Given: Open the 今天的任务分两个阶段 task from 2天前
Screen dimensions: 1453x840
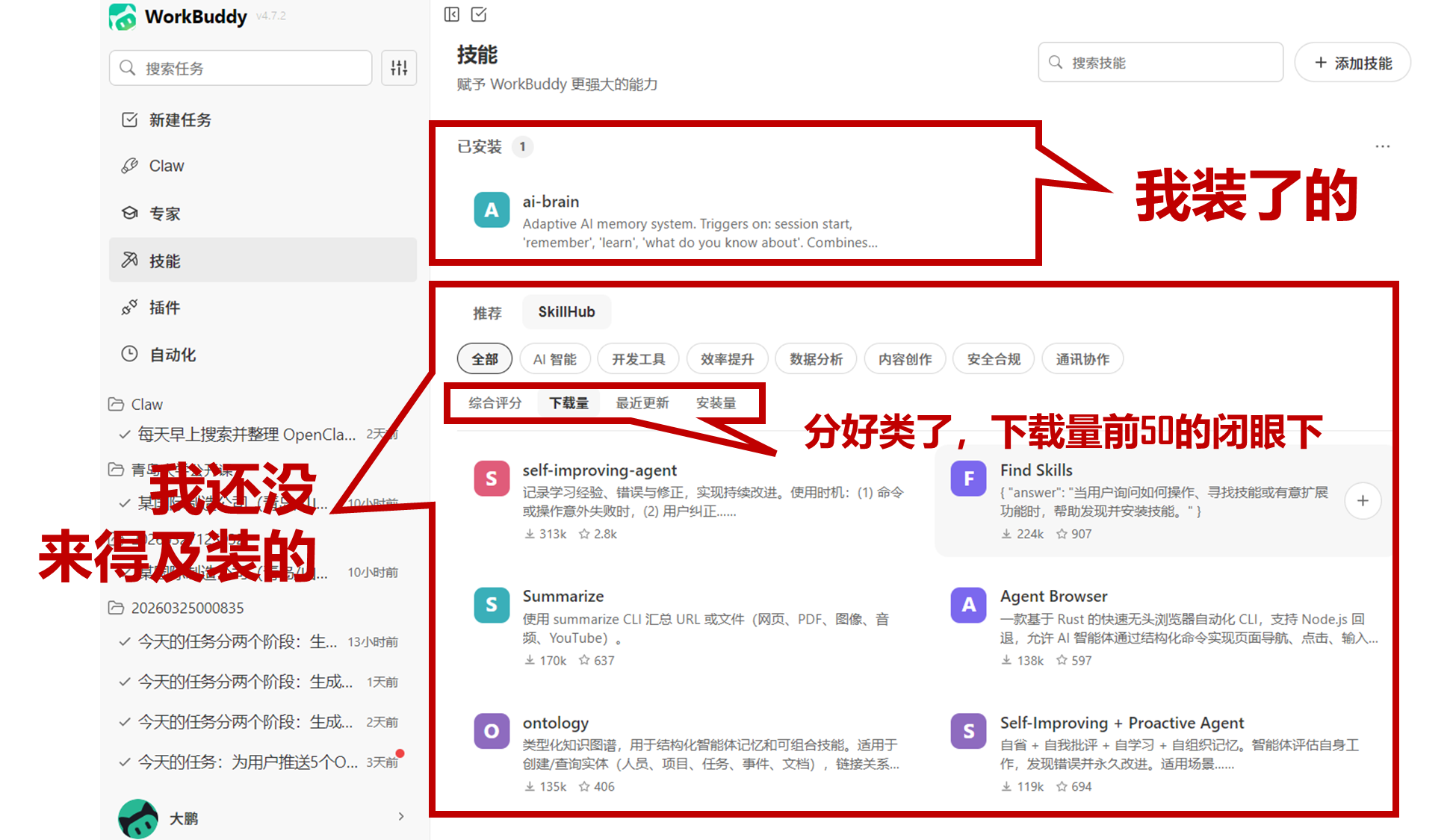Looking at the screenshot, I should click(258, 722).
